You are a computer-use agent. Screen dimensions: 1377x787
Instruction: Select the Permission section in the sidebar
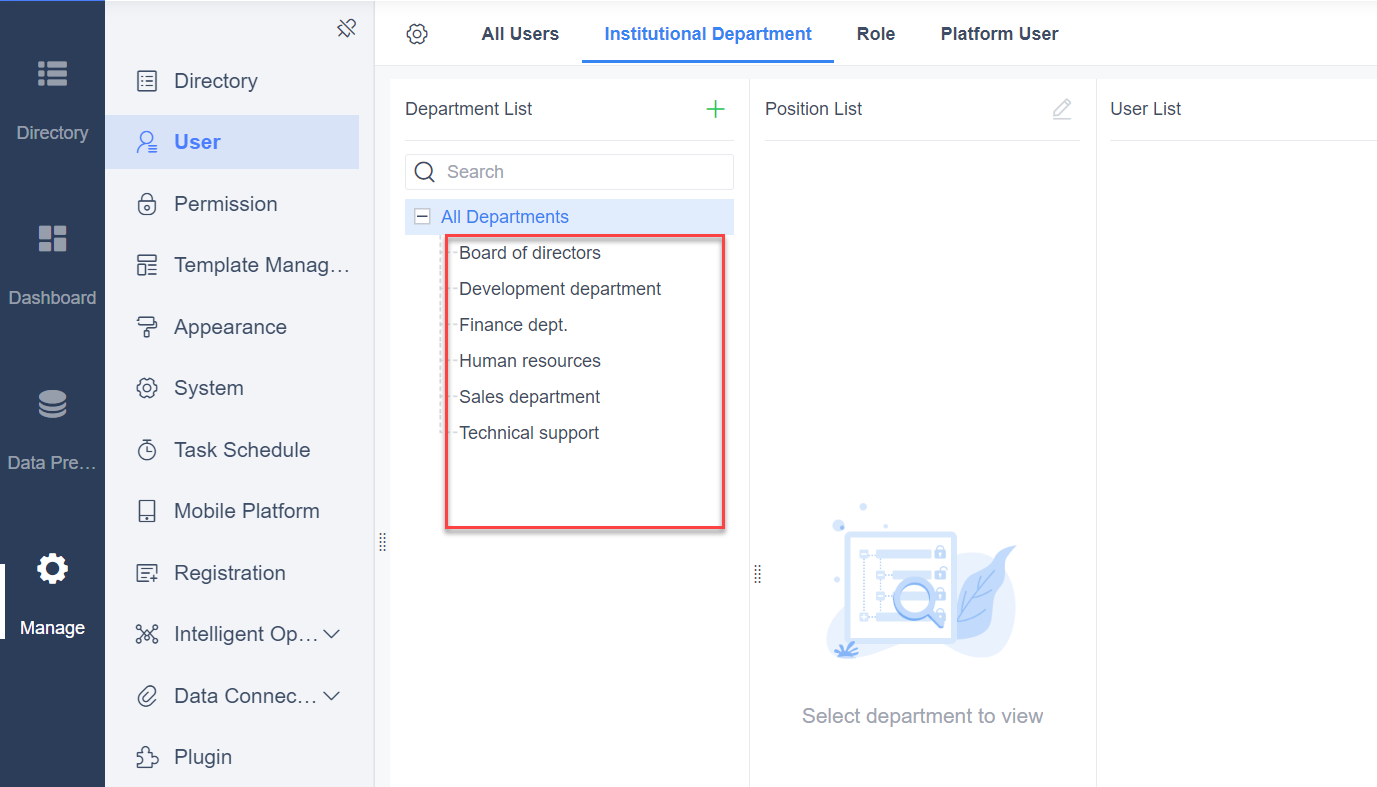[x=226, y=203]
